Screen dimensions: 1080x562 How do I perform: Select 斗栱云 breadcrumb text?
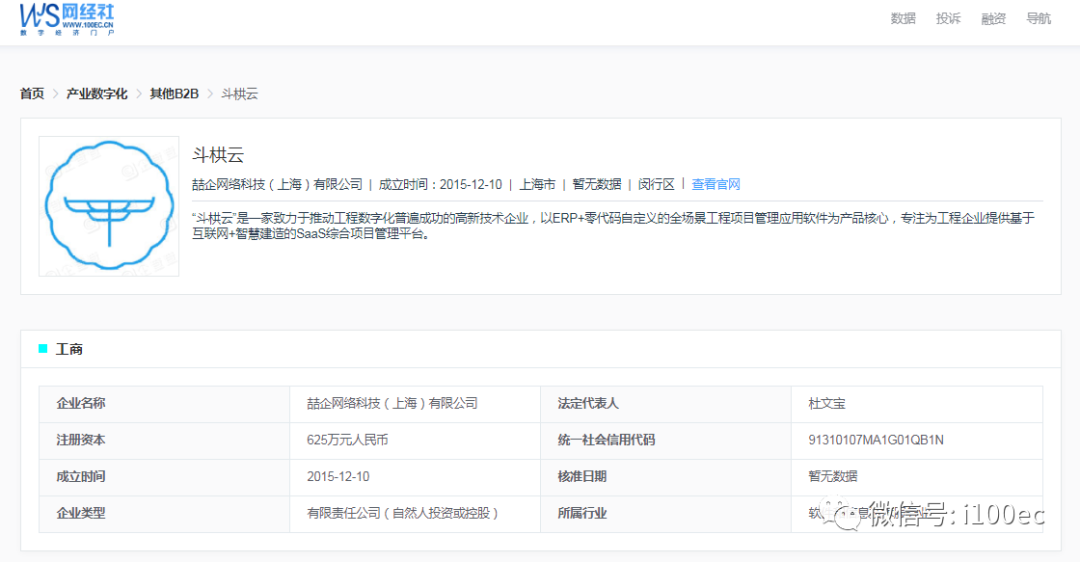[x=239, y=94]
